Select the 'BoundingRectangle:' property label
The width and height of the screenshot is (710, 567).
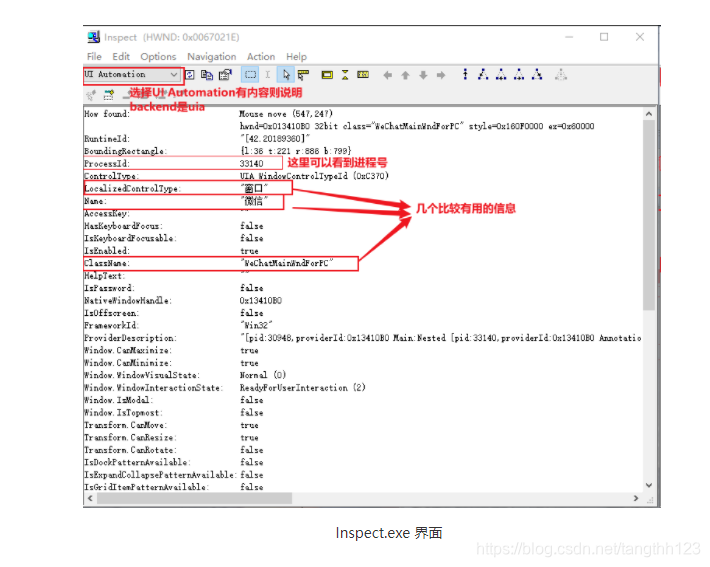[125, 151]
